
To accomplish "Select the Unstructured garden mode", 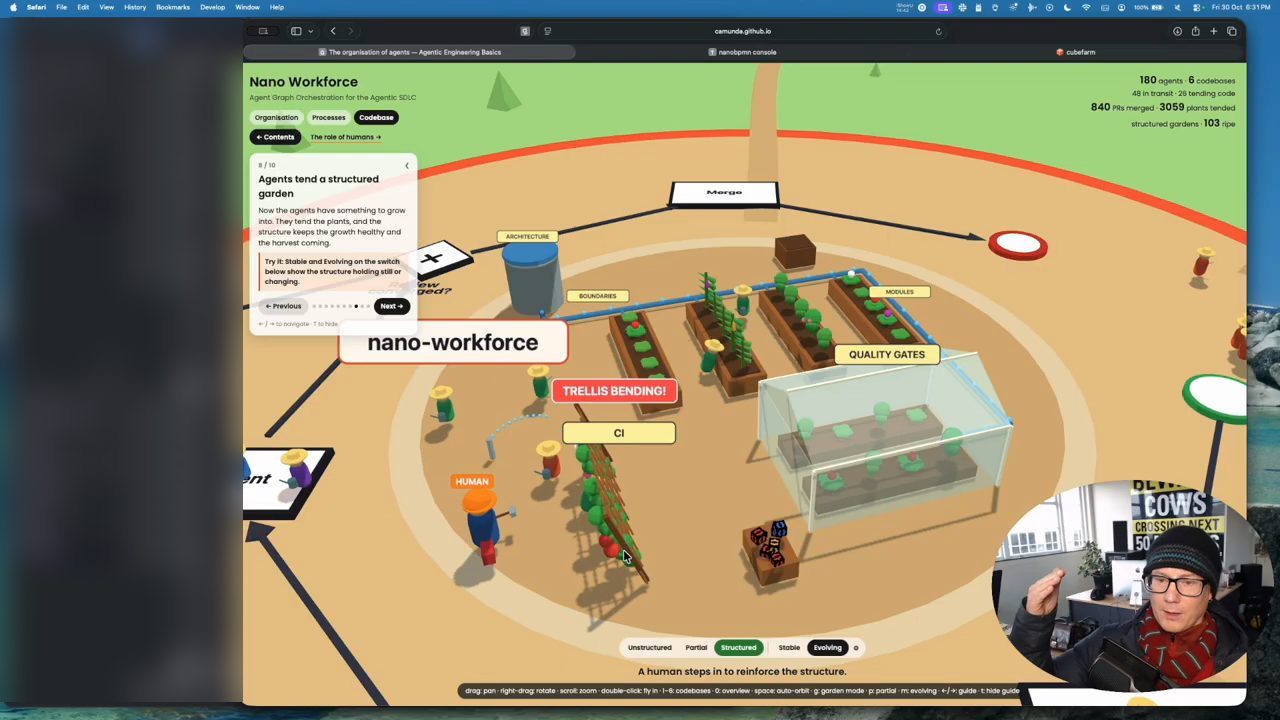I will (649, 648).
